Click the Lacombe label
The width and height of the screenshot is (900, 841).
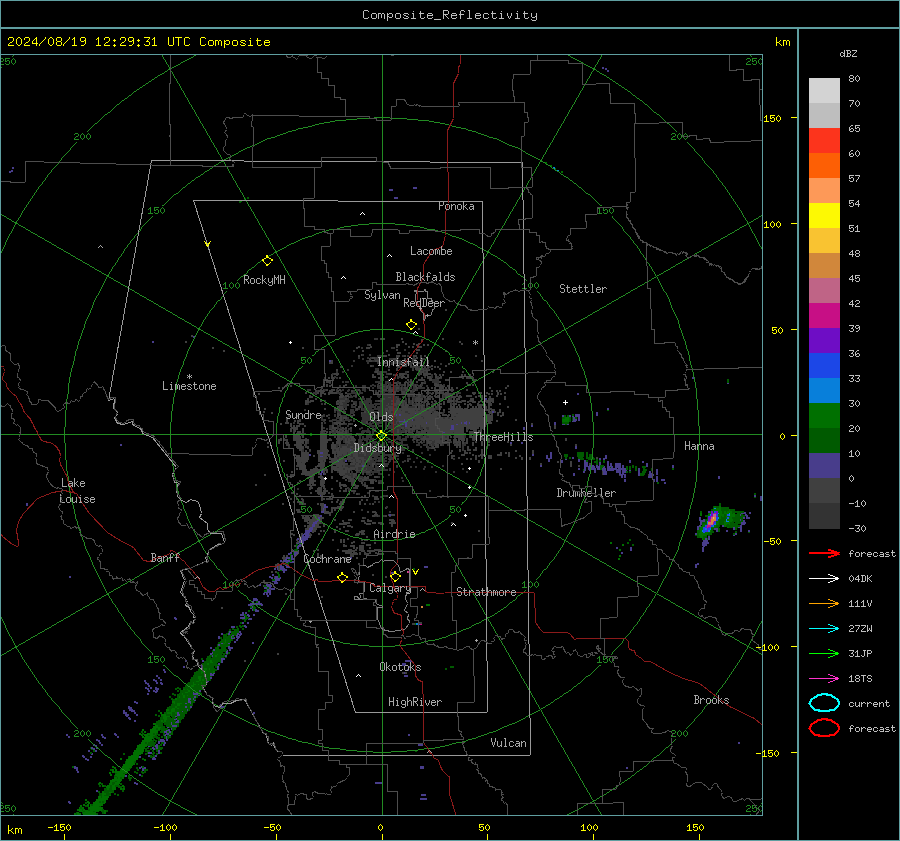[x=431, y=251]
